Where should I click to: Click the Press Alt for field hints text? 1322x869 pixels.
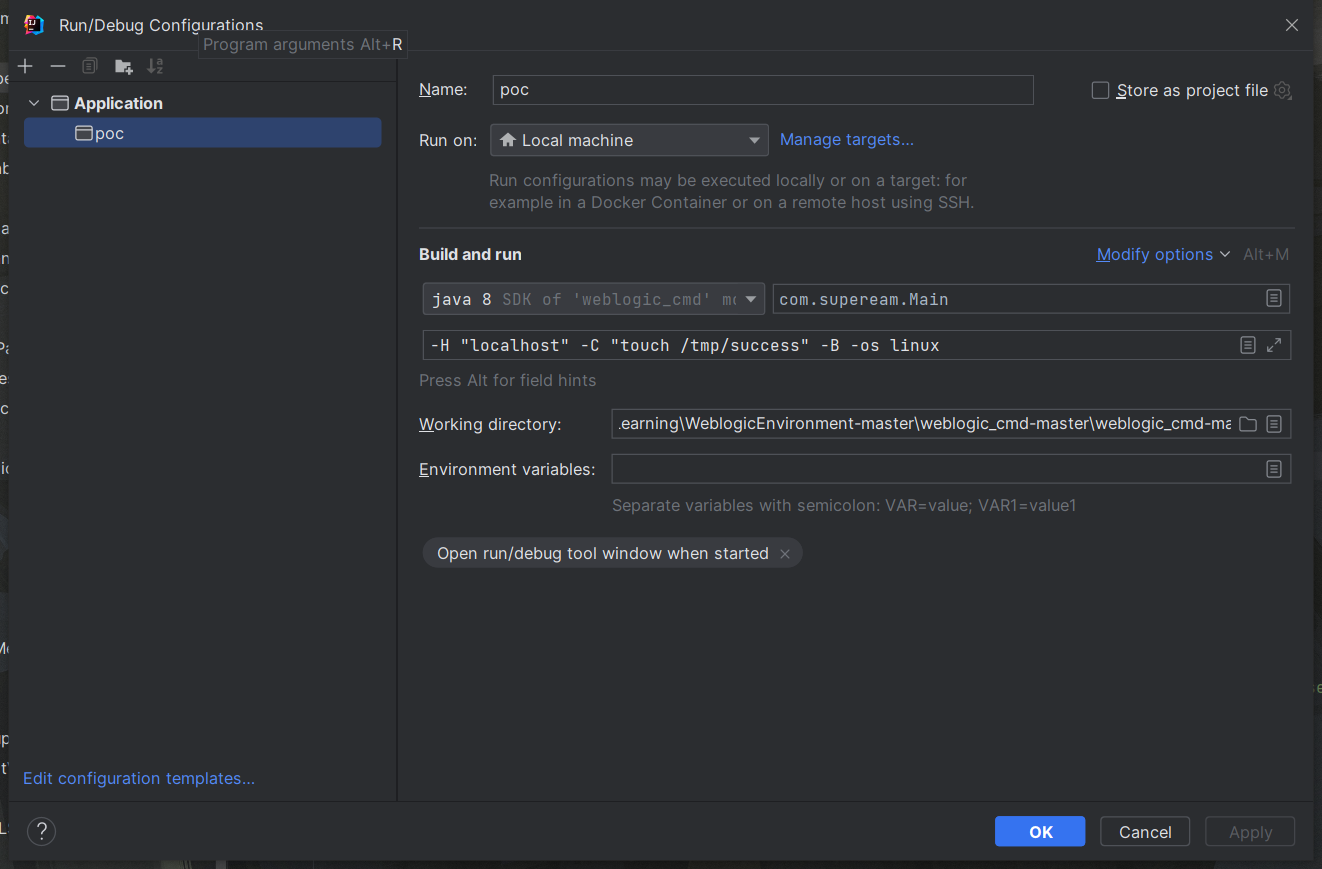(x=507, y=380)
